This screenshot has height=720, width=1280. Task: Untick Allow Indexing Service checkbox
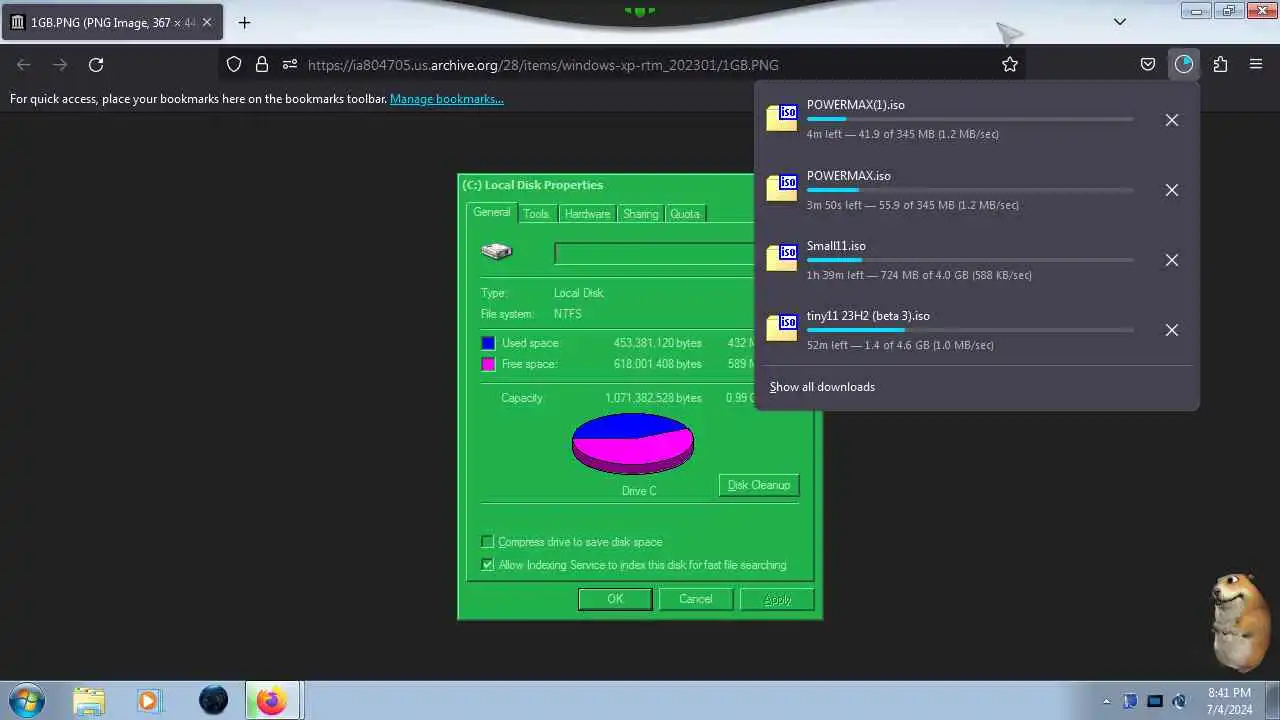point(488,565)
